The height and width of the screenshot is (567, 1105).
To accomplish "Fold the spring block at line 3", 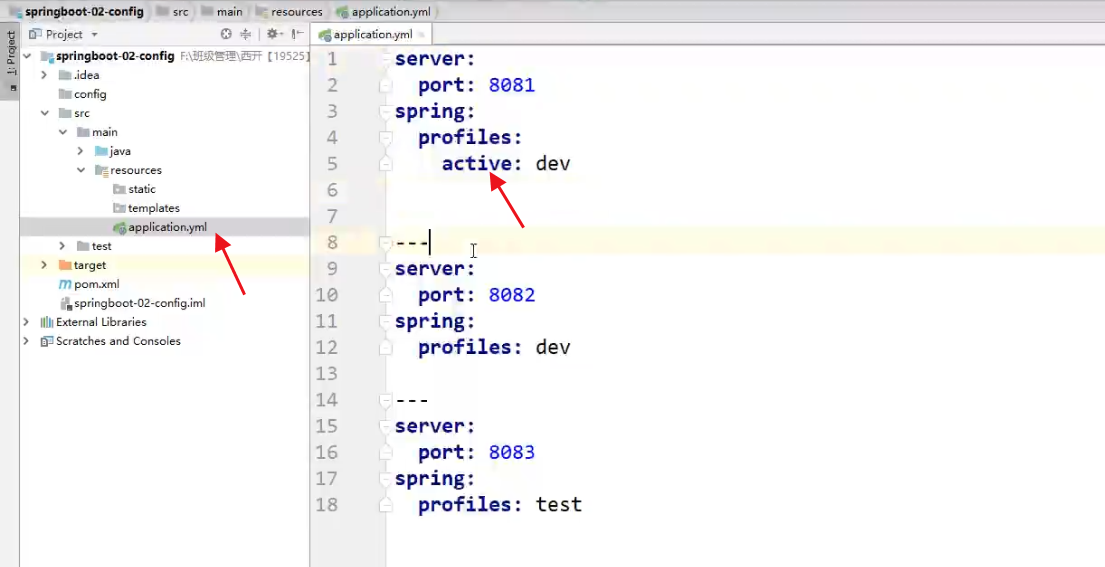I will (385, 111).
